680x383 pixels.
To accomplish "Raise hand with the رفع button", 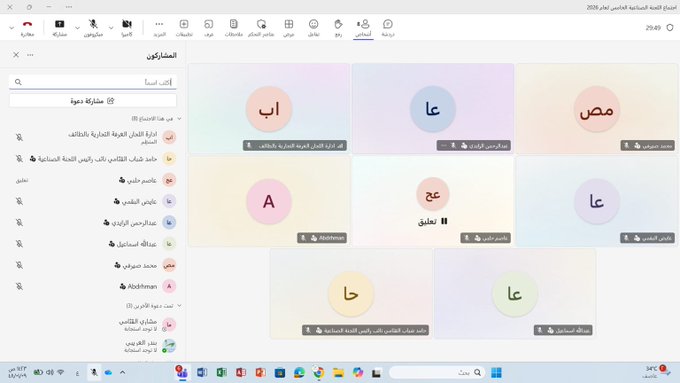I will (x=338, y=28).
